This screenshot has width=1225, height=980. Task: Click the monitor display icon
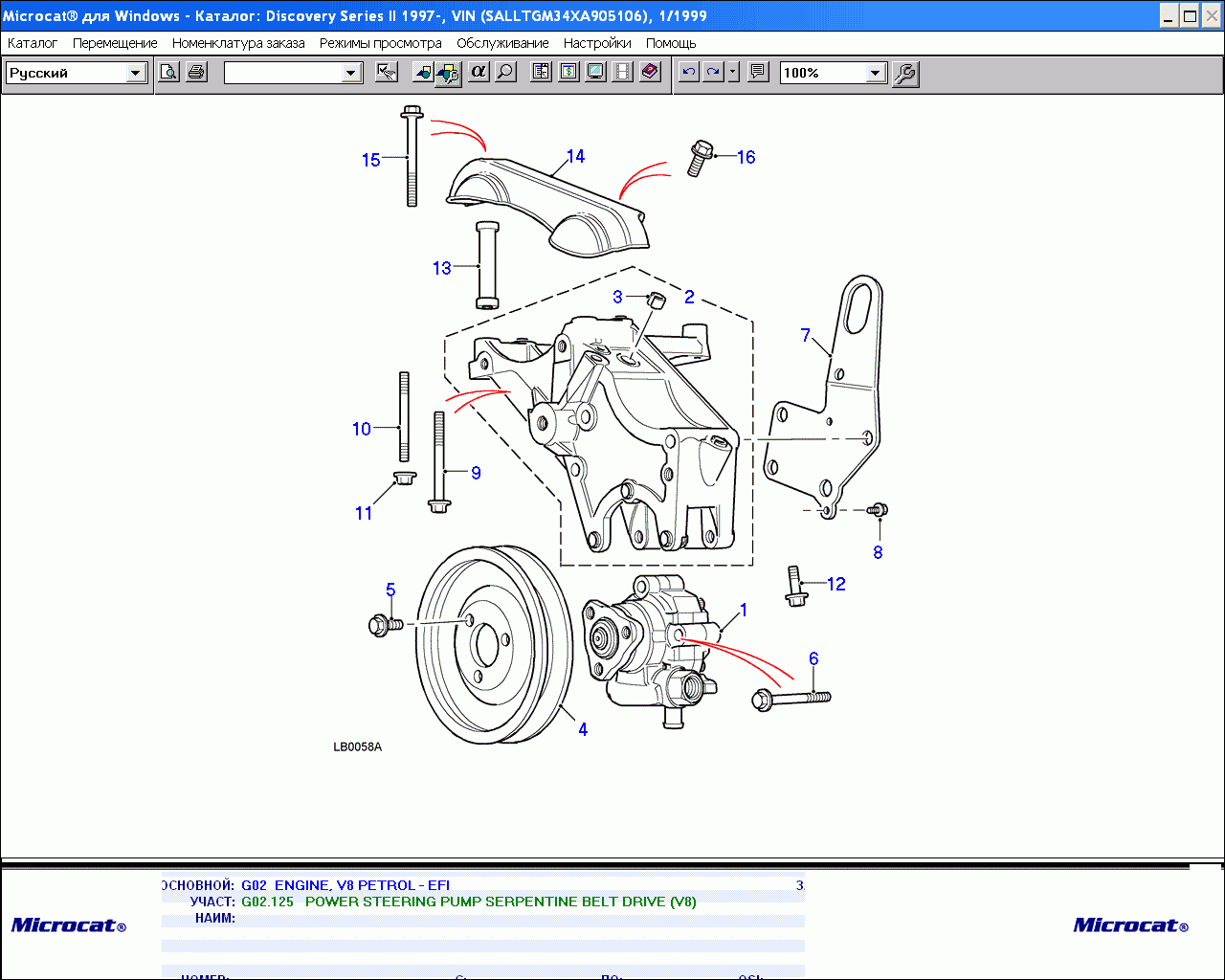(595, 73)
